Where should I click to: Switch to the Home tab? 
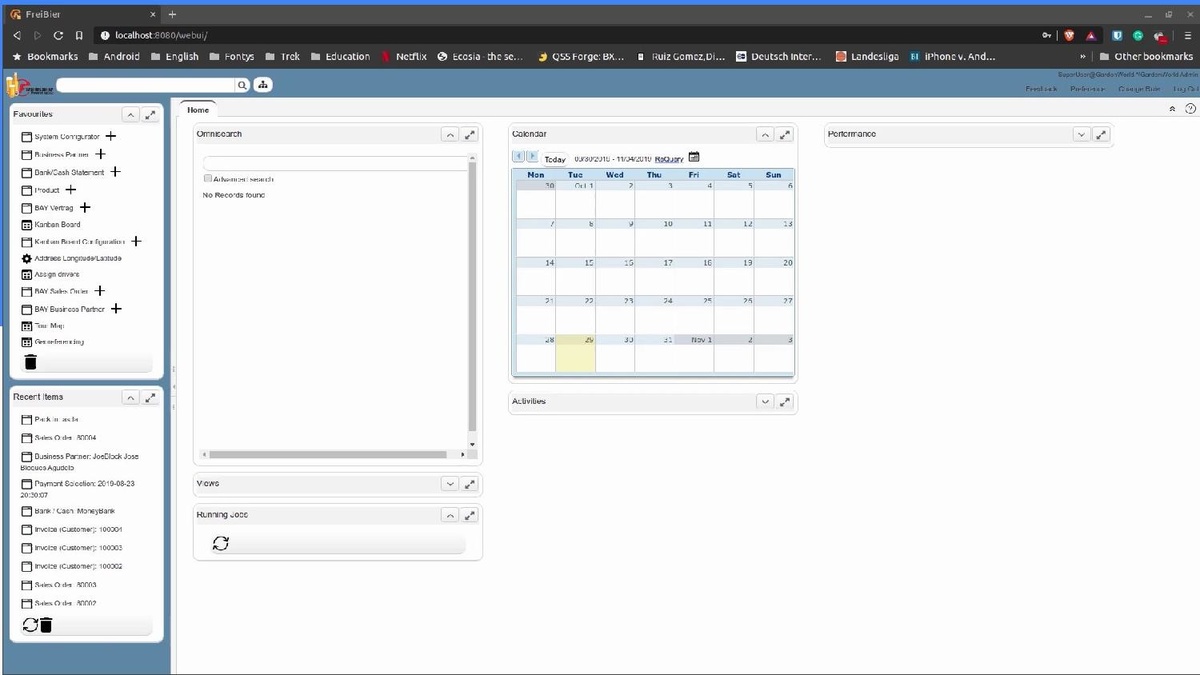198,110
